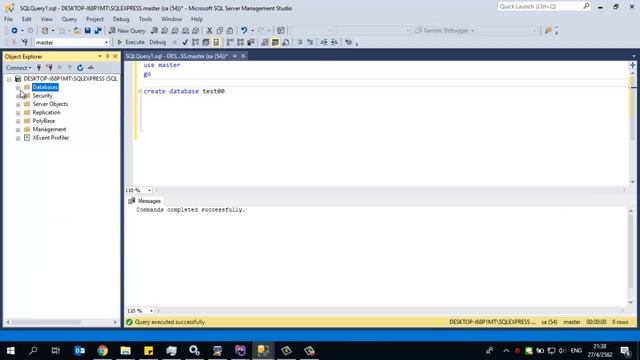Viewport: 640px width, 360px height.
Task: Save the current query with Save icon
Action: point(87,31)
